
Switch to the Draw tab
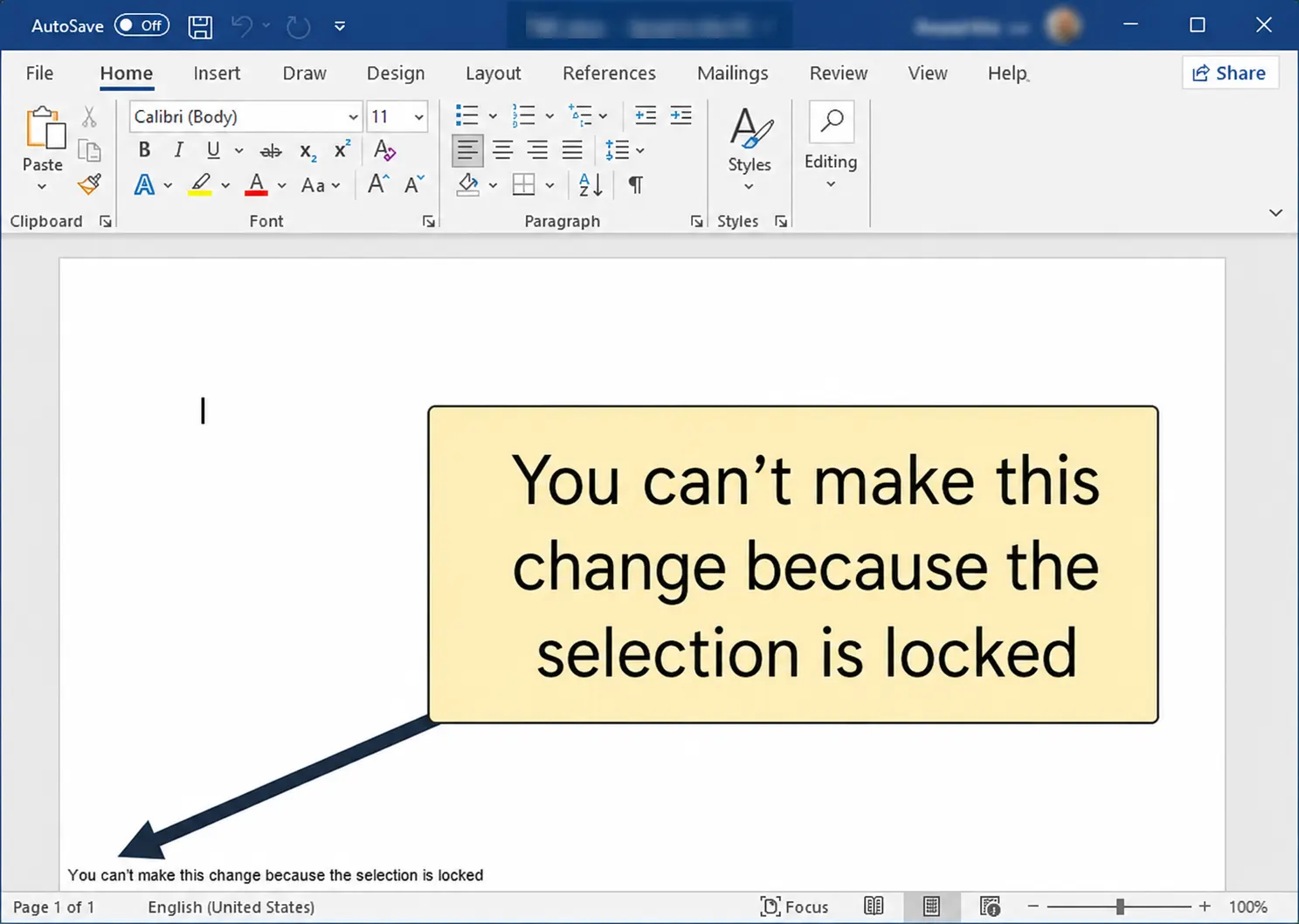304,73
